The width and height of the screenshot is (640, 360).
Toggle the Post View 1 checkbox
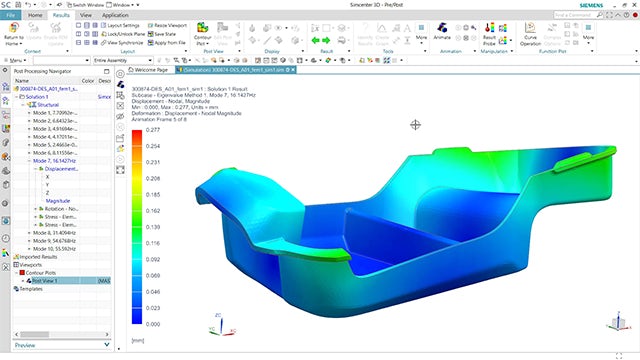[x=29, y=281]
